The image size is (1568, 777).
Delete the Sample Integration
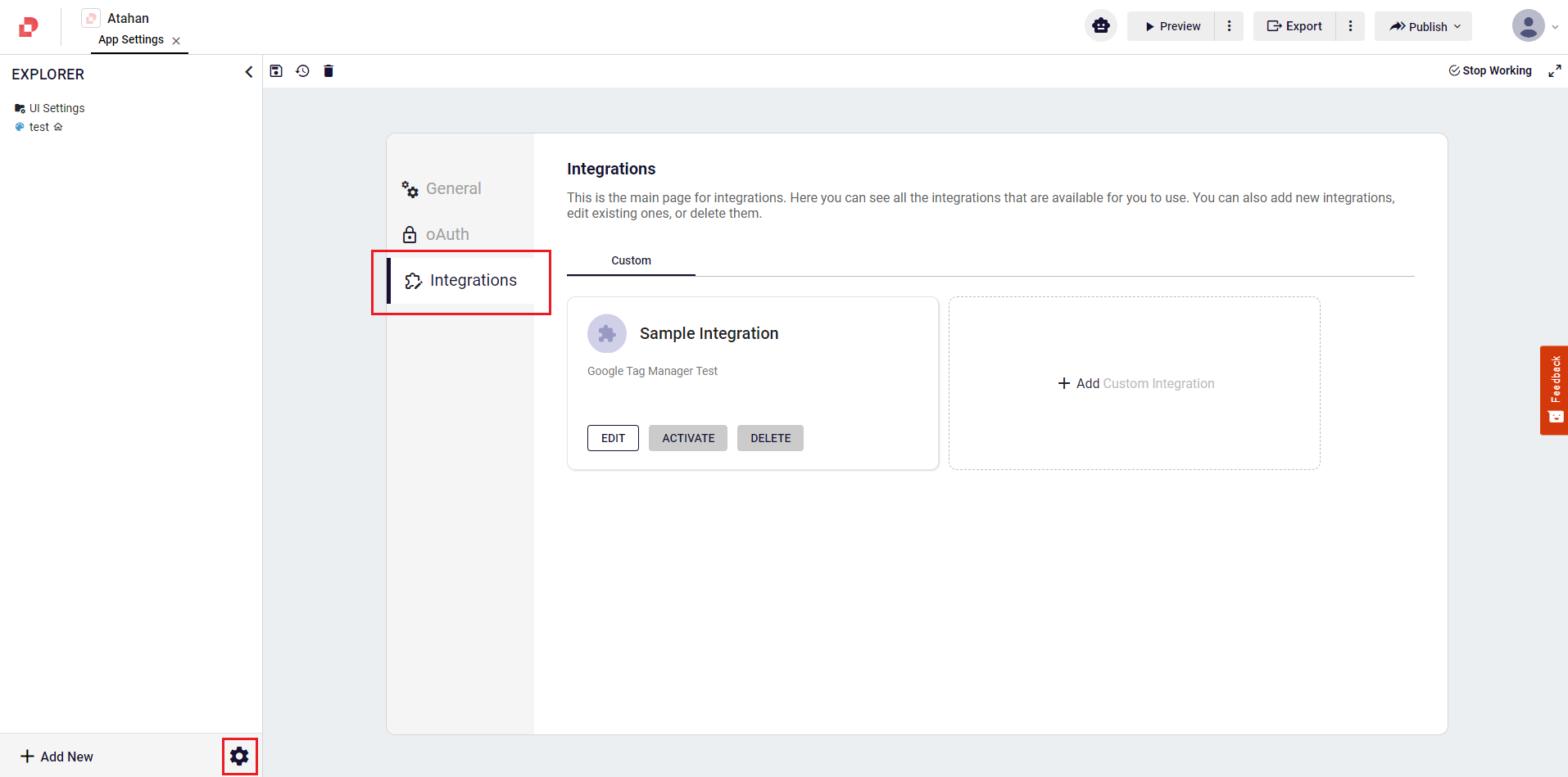tap(770, 438)
